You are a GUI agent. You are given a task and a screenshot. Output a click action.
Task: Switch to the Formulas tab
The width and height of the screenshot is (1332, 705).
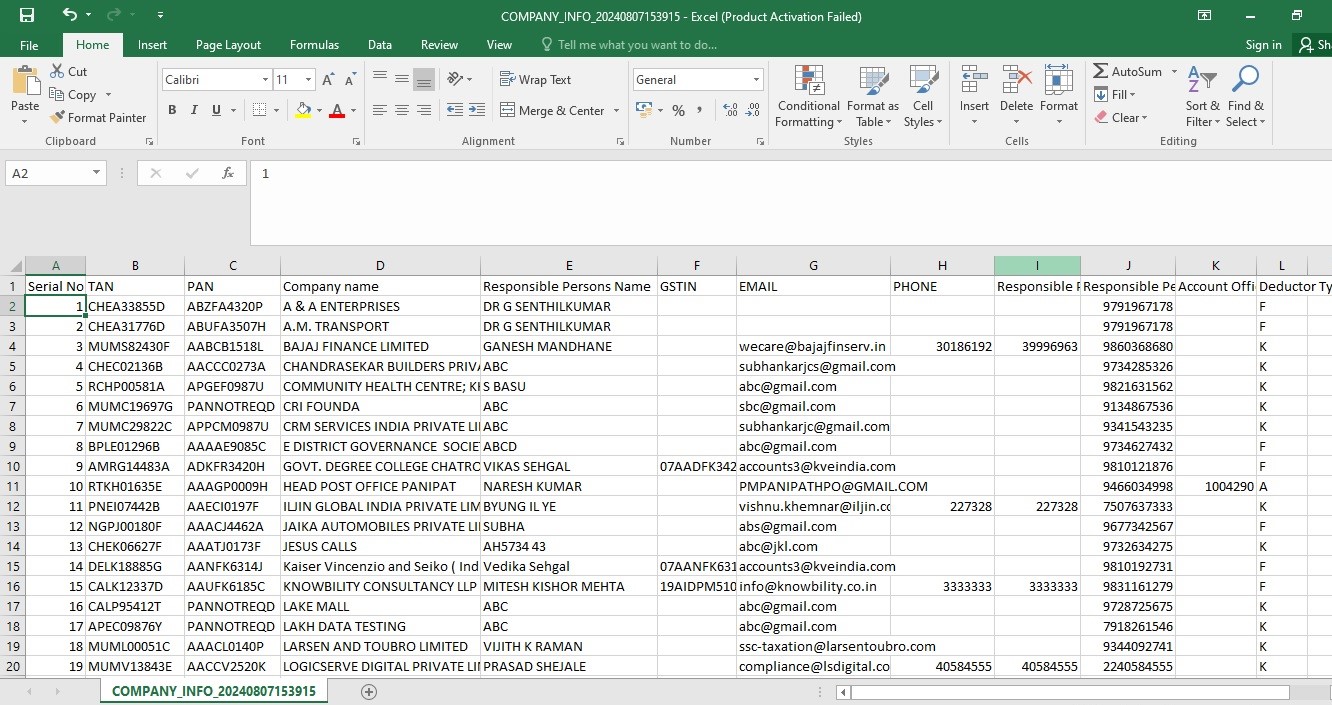click(314, 45)
